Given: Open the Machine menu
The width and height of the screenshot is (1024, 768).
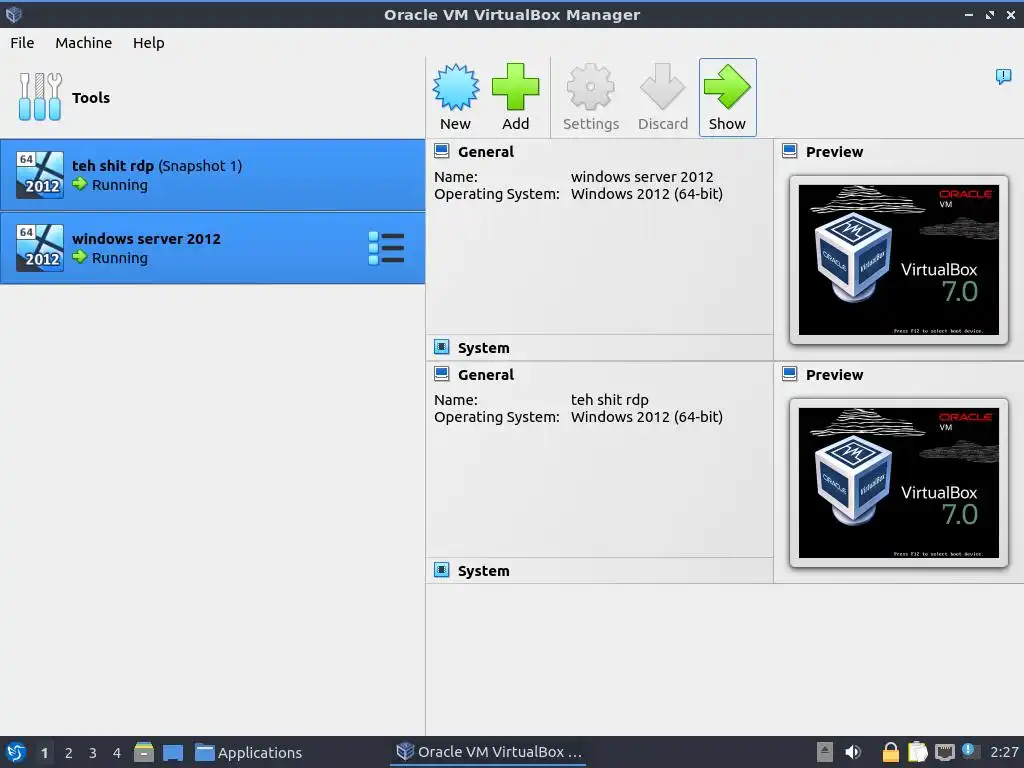Looking at the screenshot, I should 84,42.
